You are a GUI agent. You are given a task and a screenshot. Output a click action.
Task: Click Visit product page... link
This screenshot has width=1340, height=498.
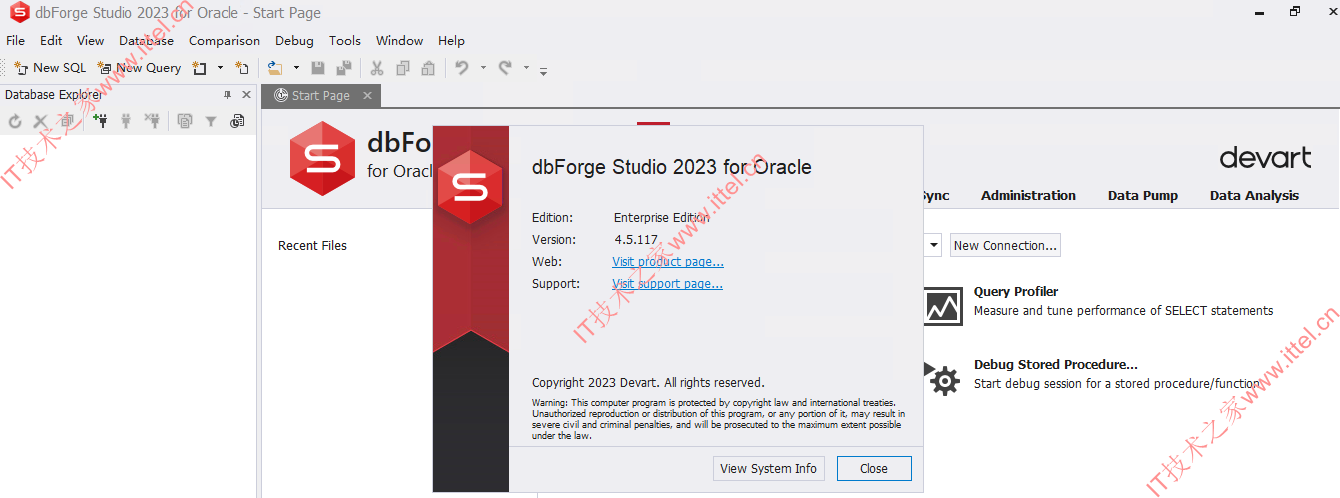point(668,262)
